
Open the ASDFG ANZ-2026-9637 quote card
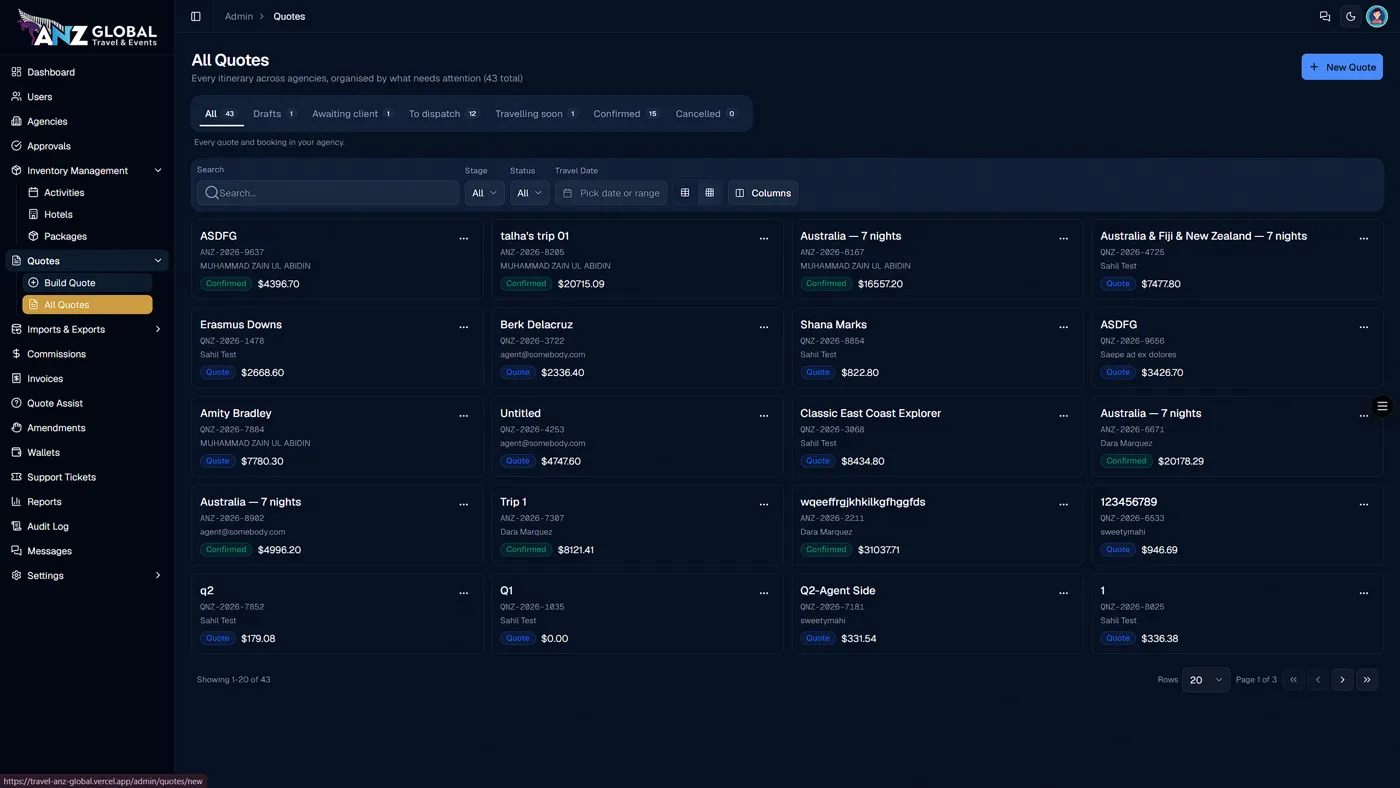[x=337, y=259]
